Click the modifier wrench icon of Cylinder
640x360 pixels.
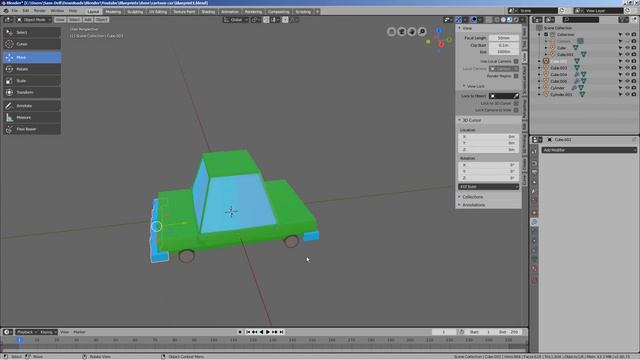tap(574, 88)
